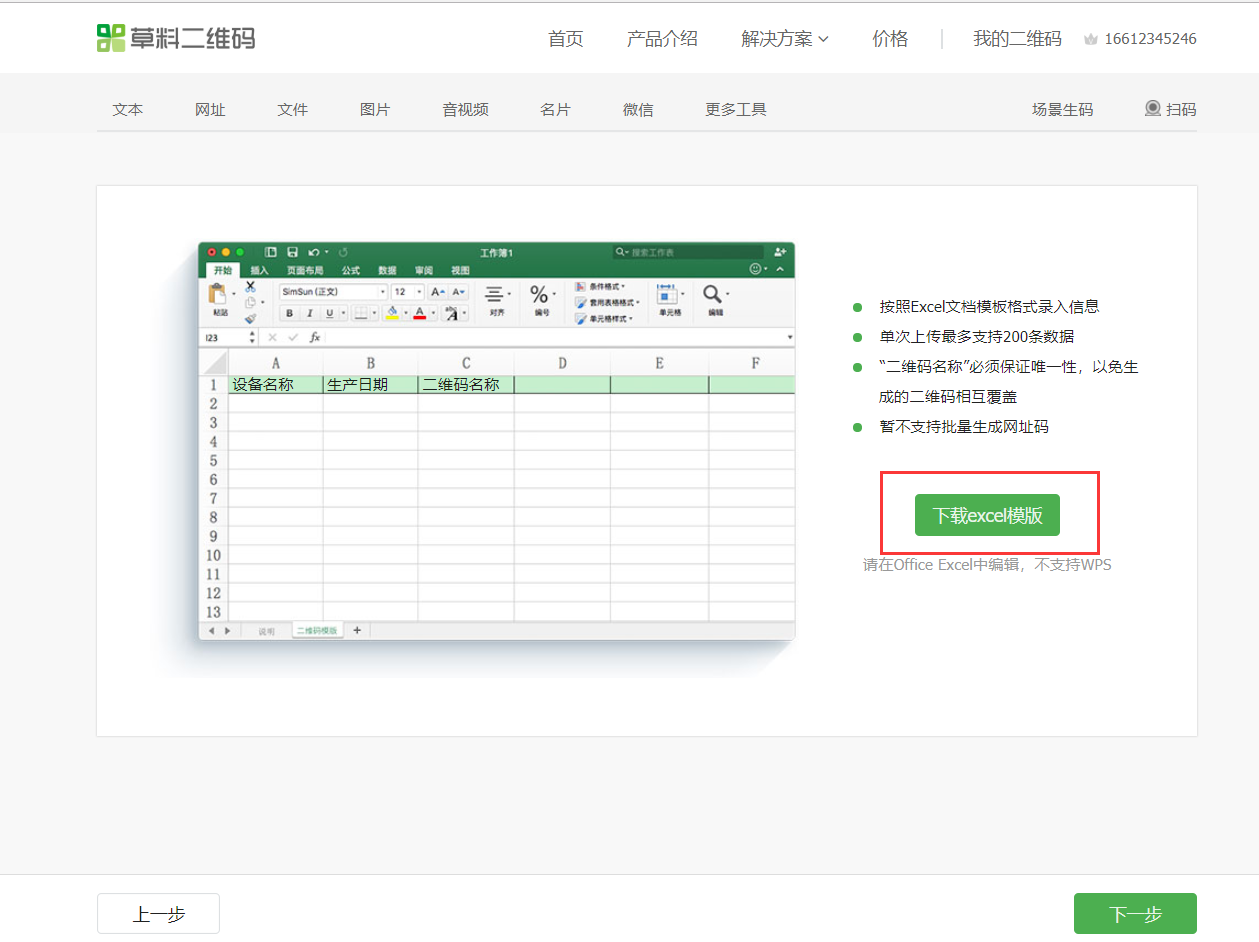Toggle Underline formatting in the Excel ribbon
Viewport: 1259px width, 942px height.
329,313
